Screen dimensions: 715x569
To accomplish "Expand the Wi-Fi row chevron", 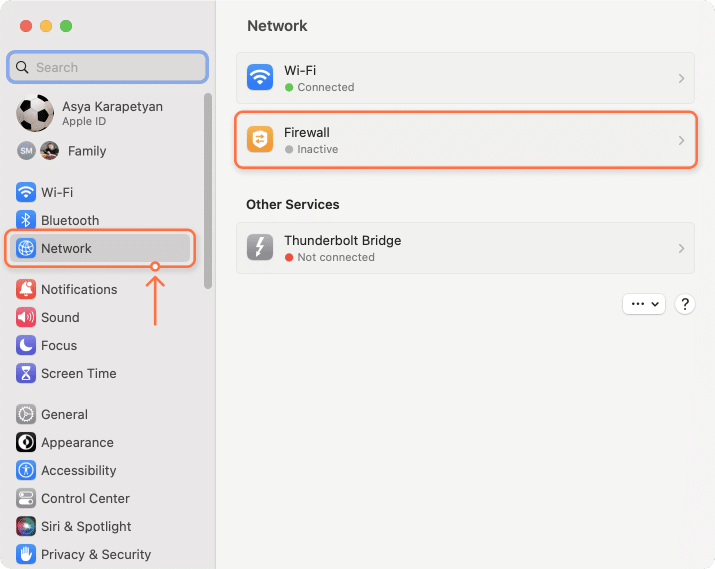I will click(681, 78).
